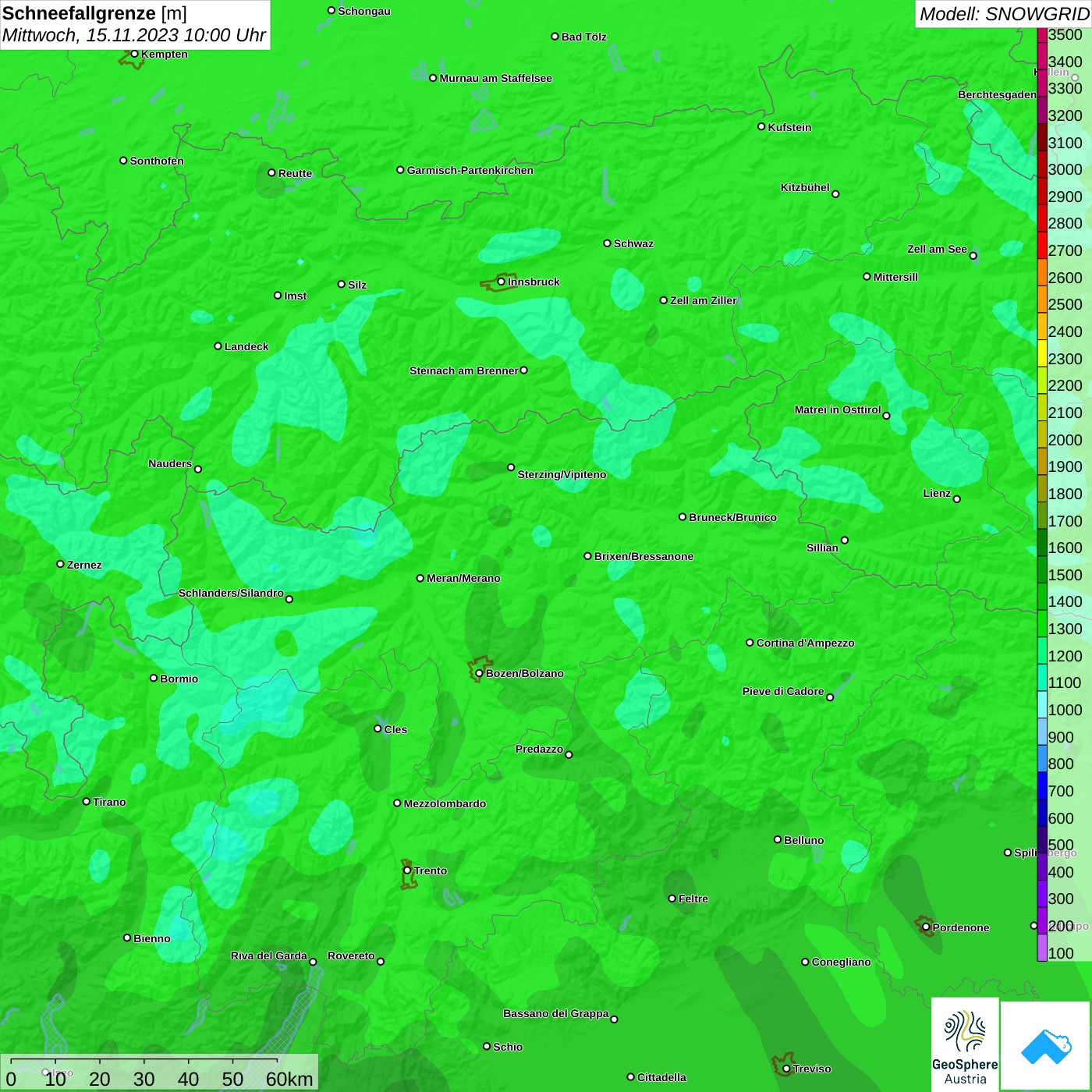Click the "60km" scale bar label
This screenshot has width=1092, height=1092.
coord(289,1079)
